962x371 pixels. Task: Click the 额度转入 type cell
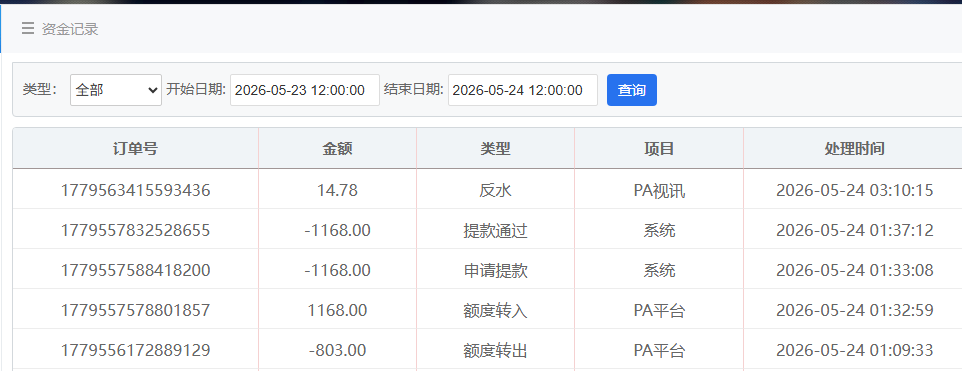[x=495, y=310]
